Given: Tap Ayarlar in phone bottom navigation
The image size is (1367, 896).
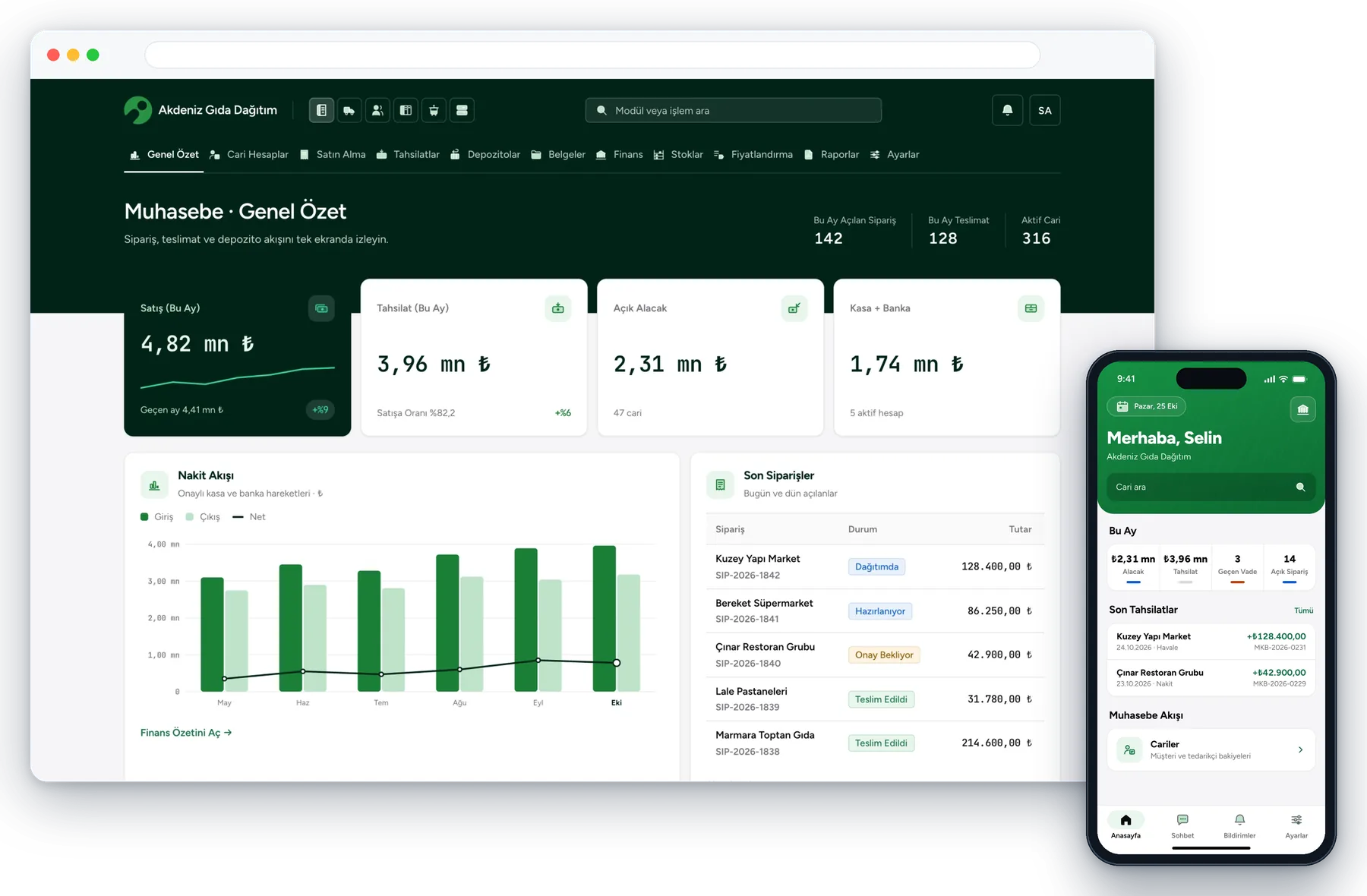Looking at the screenshot, I should (x=1296, y=826).
